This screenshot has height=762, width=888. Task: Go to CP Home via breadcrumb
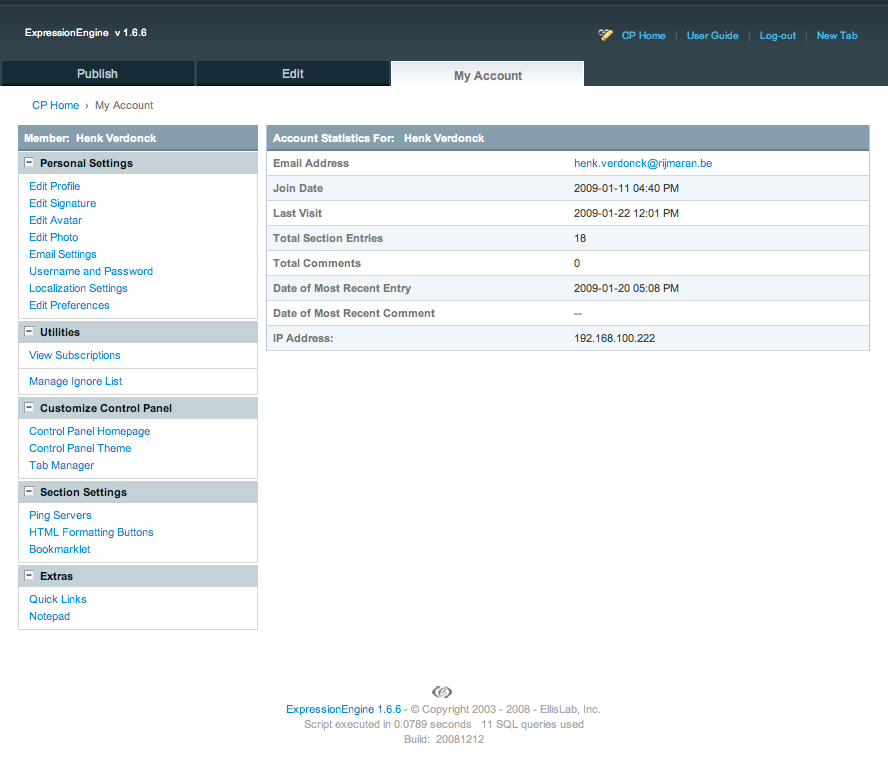[x=56, y=105]
